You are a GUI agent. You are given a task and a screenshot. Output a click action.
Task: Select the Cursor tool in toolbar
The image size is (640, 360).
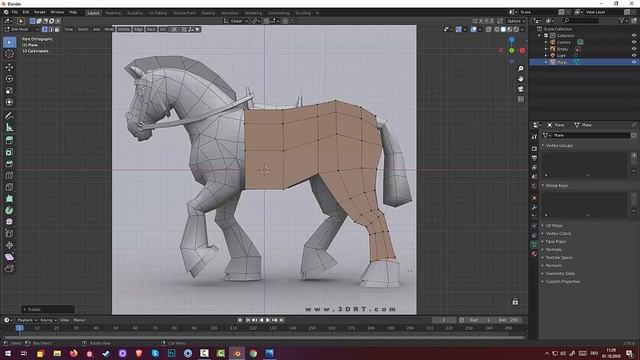coord(9,53)
